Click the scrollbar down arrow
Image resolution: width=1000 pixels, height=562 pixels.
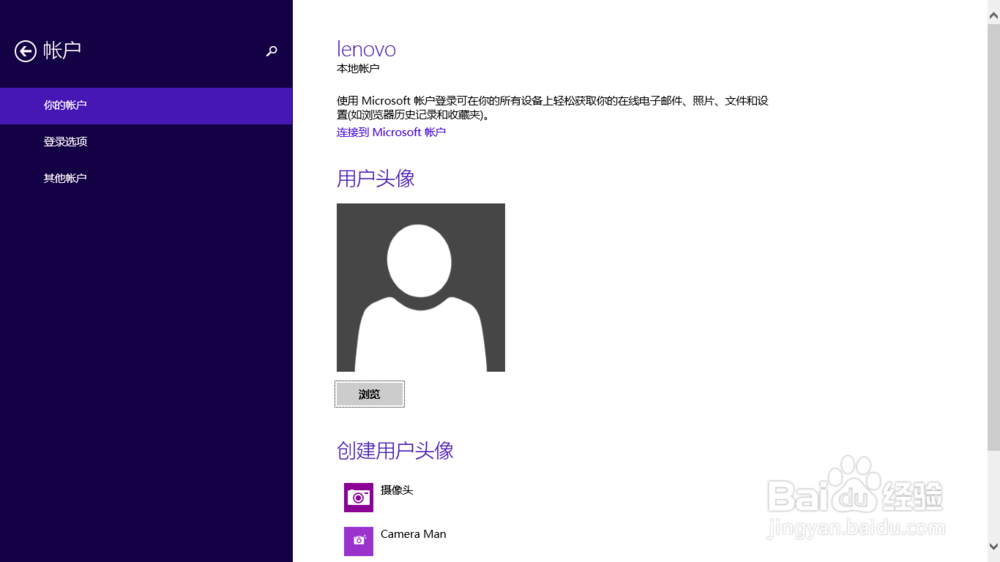pyautogui.click(x=994, y=547)
